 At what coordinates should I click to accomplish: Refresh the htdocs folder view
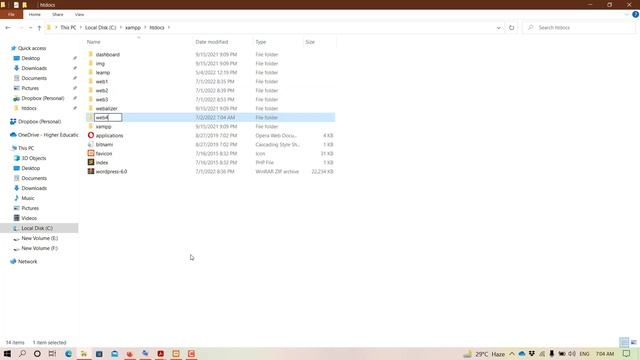511,28
